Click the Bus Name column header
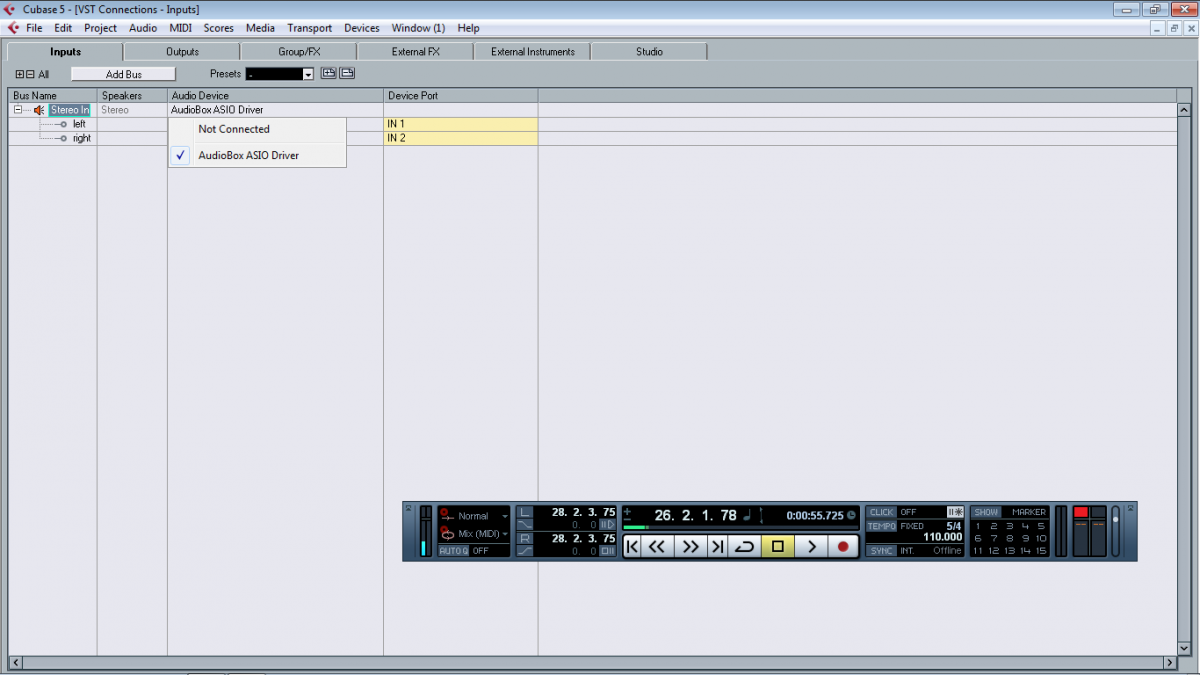This screenshot has height=675, width=1200. [53, 96]
